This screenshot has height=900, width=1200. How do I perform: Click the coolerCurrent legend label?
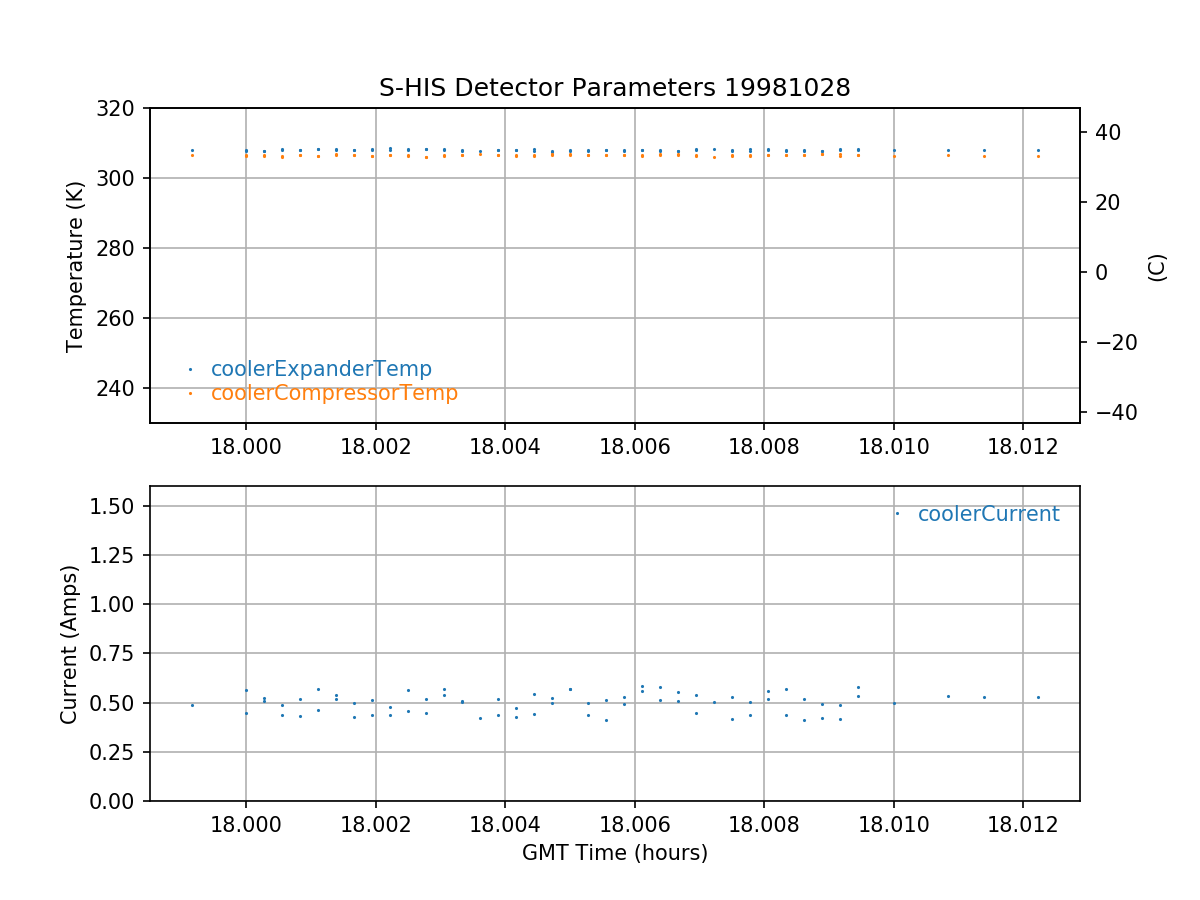988,514
